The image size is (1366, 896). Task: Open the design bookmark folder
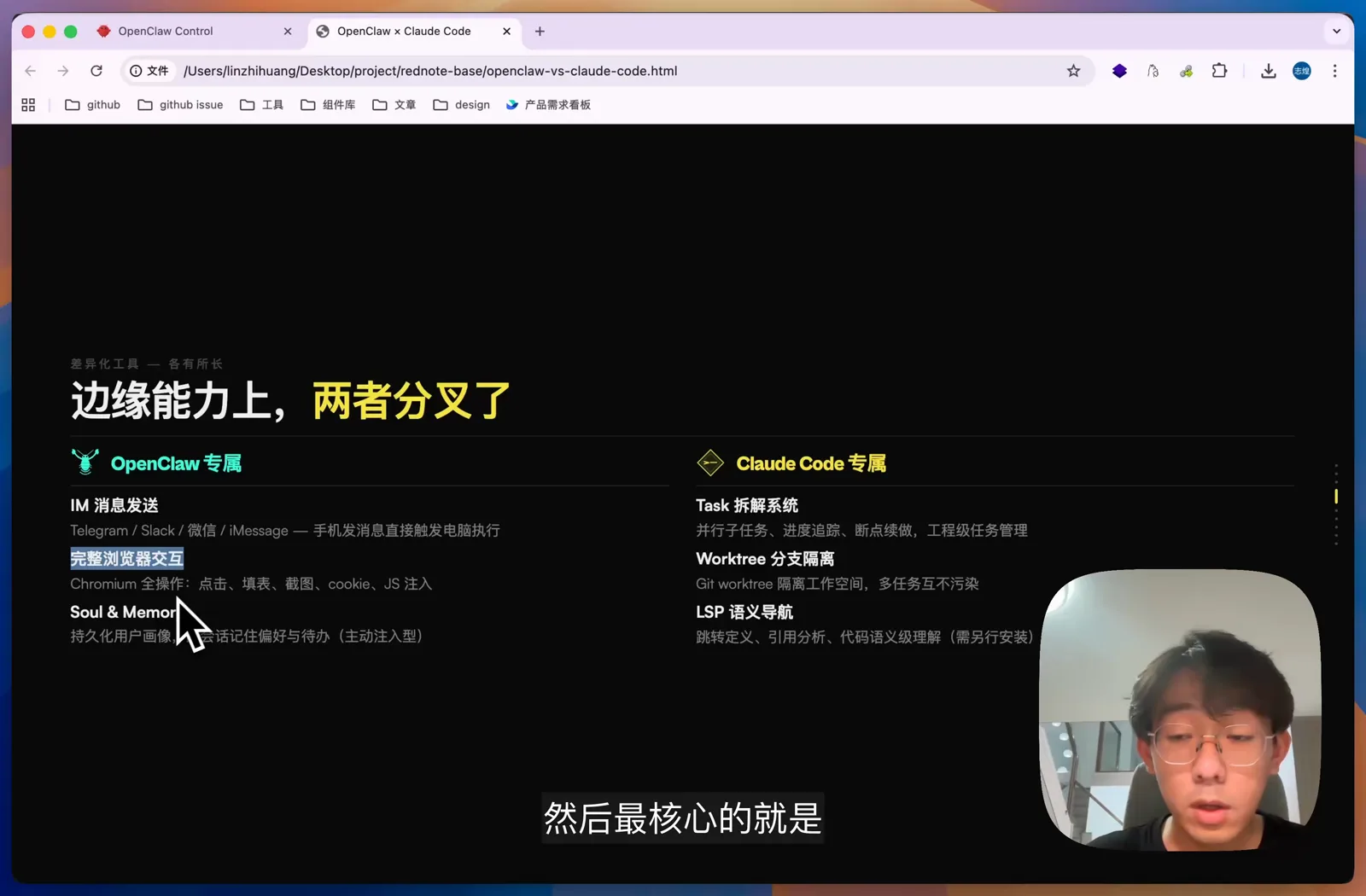(x=462, y=105)
